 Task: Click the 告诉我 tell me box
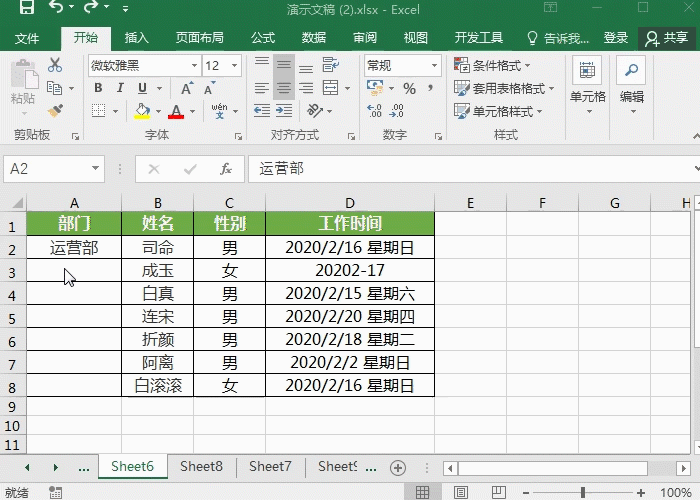point(558,38)
